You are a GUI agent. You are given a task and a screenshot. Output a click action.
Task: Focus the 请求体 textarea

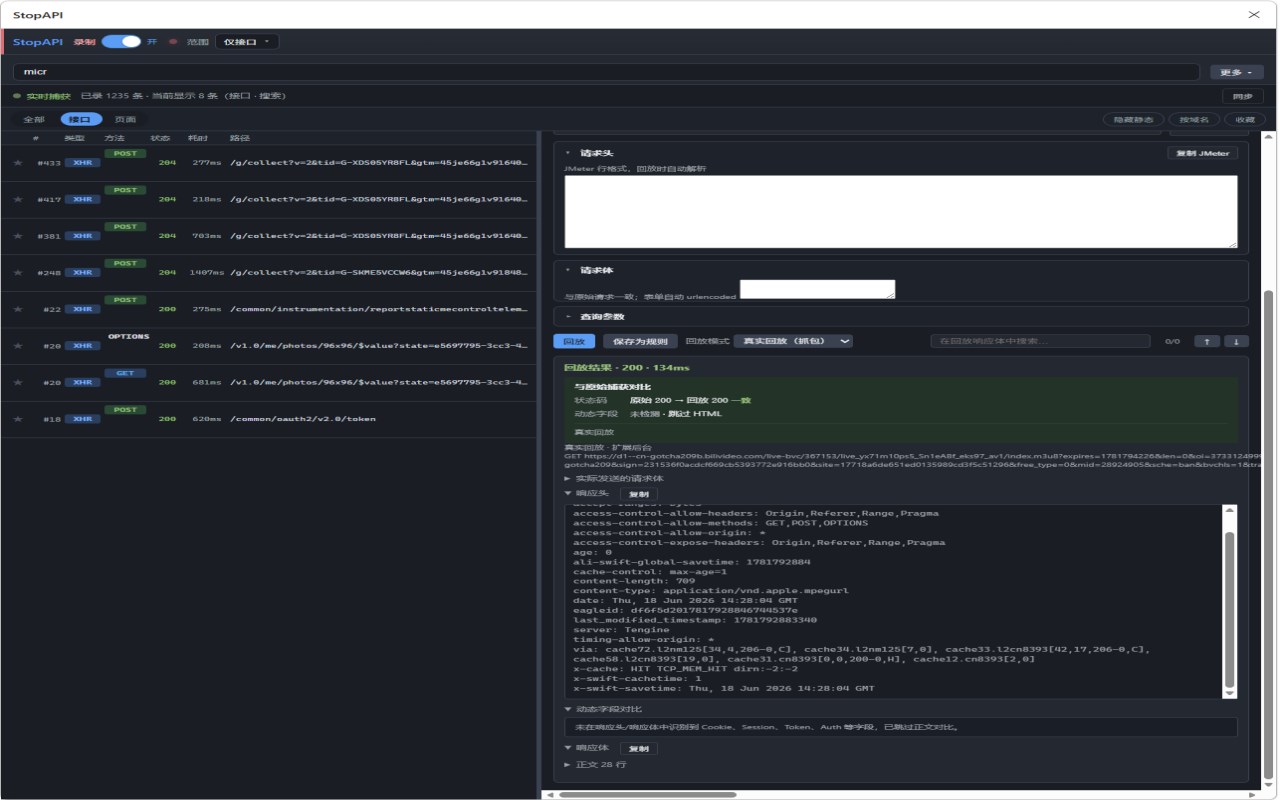(817, 289)
